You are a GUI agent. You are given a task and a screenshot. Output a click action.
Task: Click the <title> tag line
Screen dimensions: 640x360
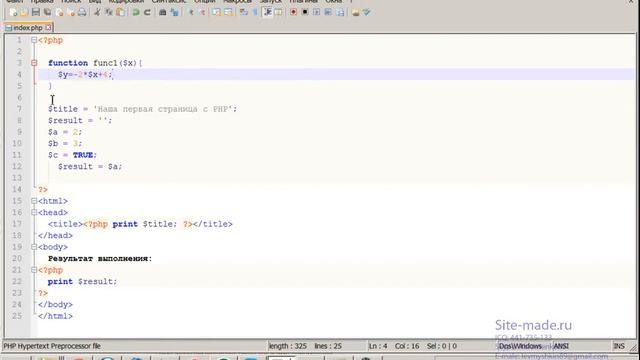tap(140, 224)
